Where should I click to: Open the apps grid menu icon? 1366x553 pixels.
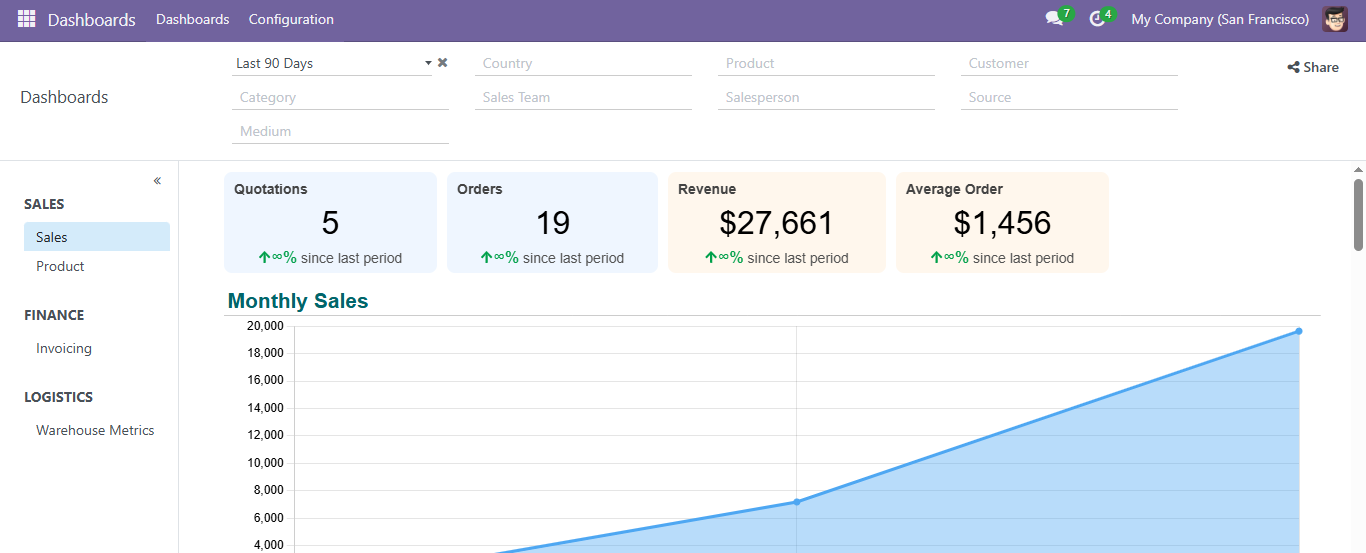click(x=26, y=19)
